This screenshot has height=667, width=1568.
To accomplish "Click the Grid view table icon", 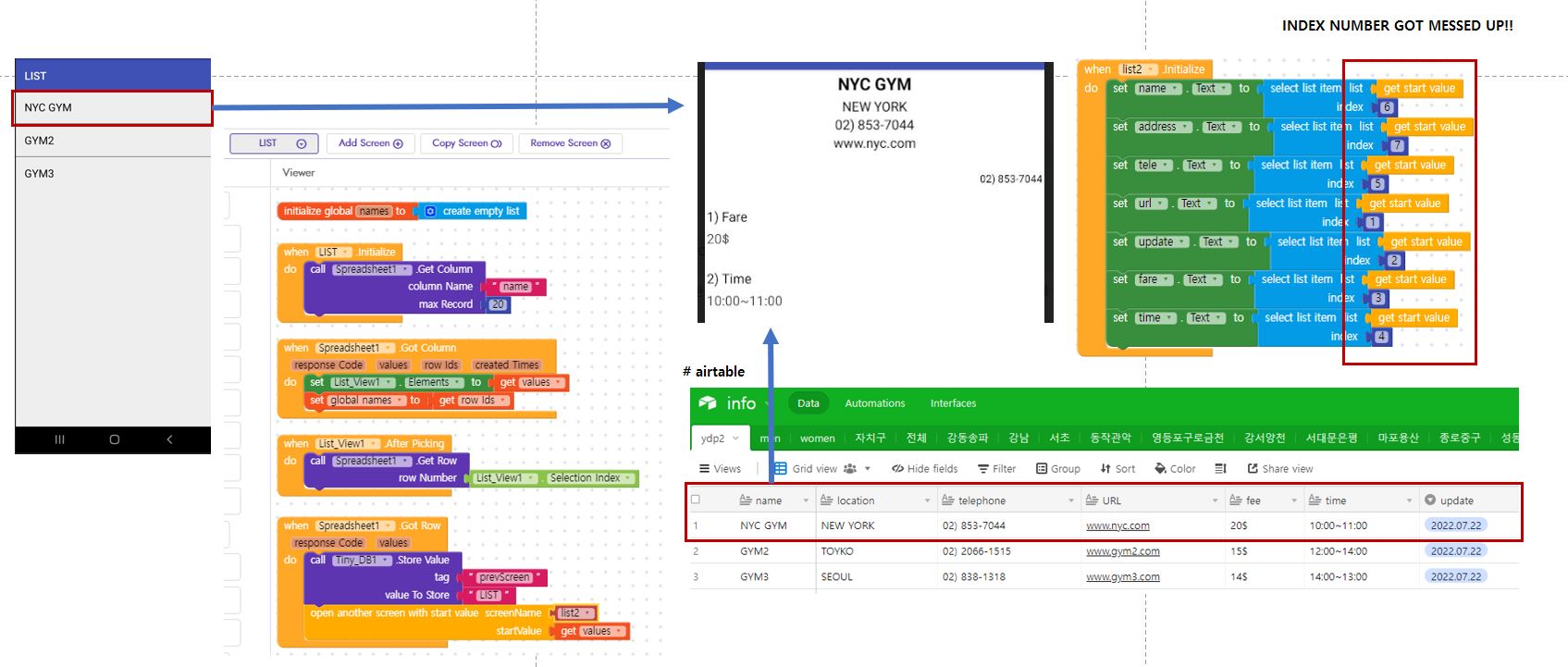I will click(781, 469).
